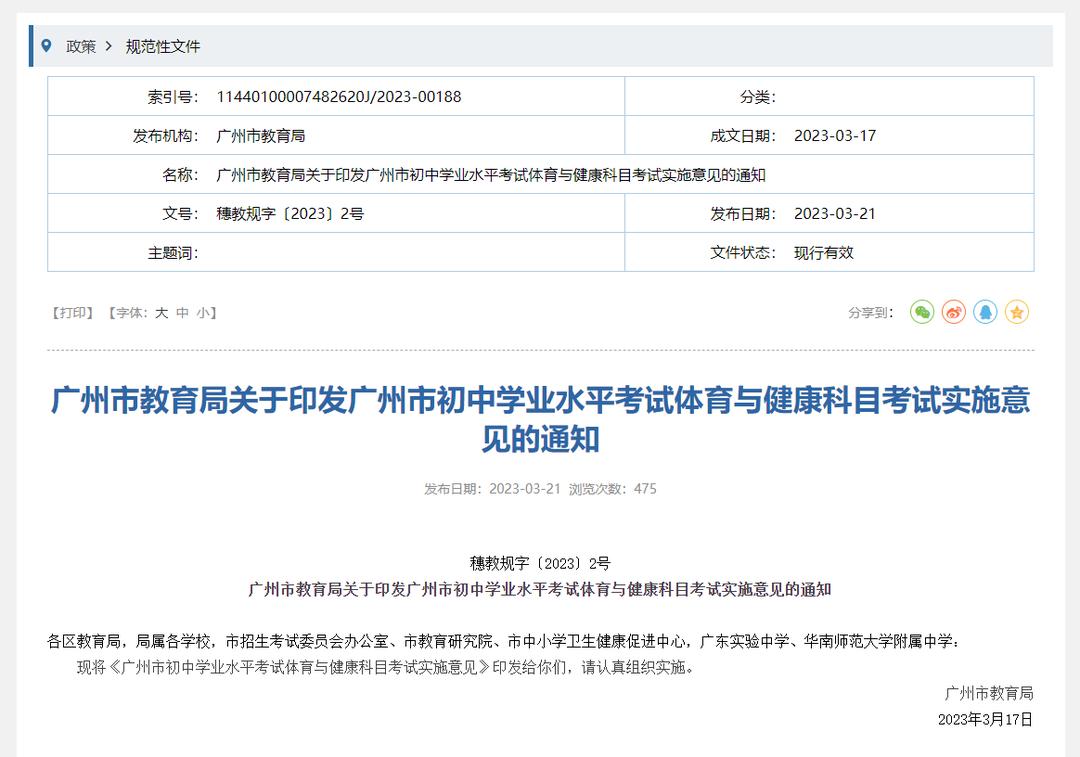Click the 主题词 label
The image size is (1080, 757).
[x=173, y=253]
